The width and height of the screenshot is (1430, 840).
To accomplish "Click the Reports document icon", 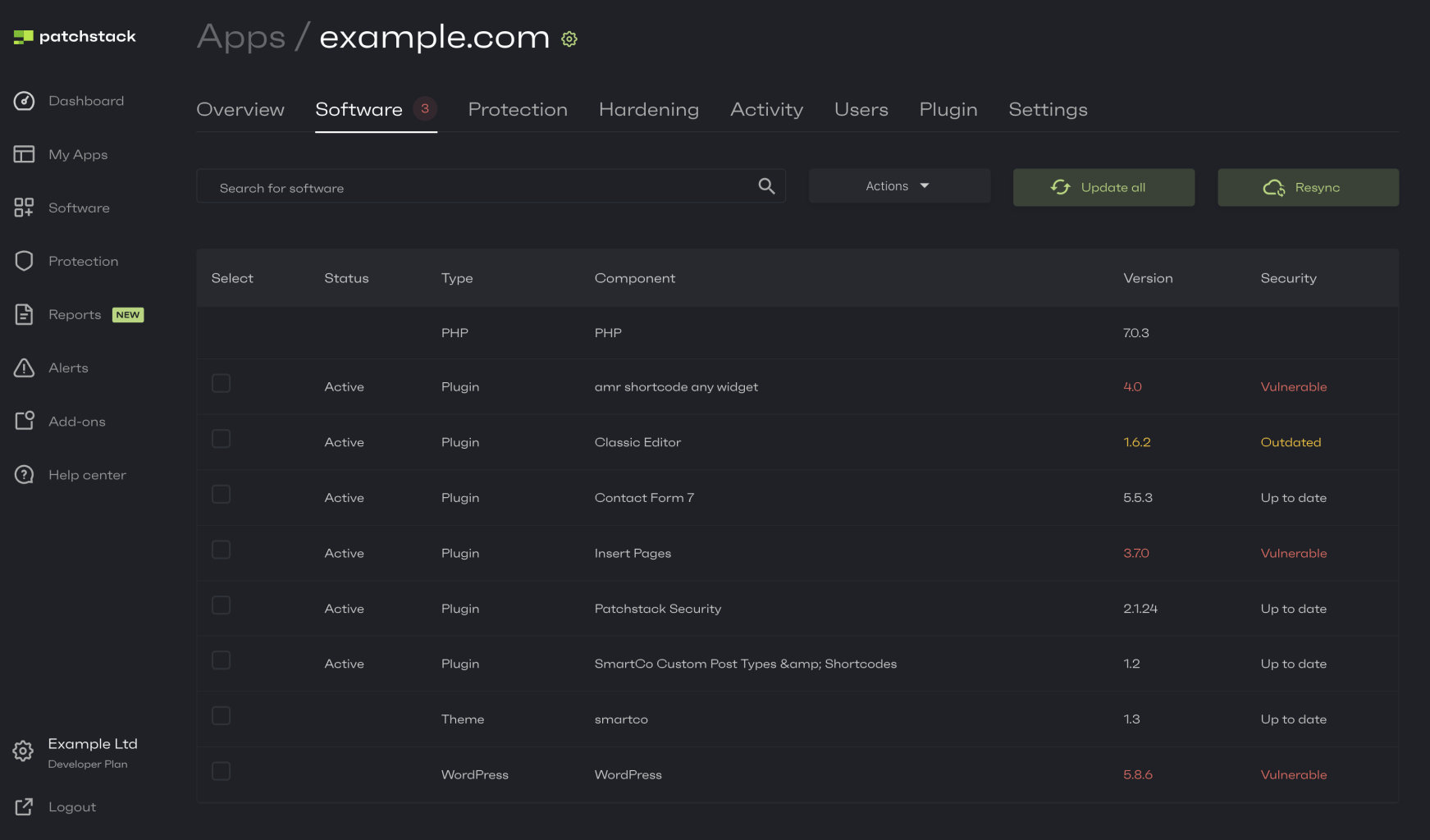I will pos(25,314).
